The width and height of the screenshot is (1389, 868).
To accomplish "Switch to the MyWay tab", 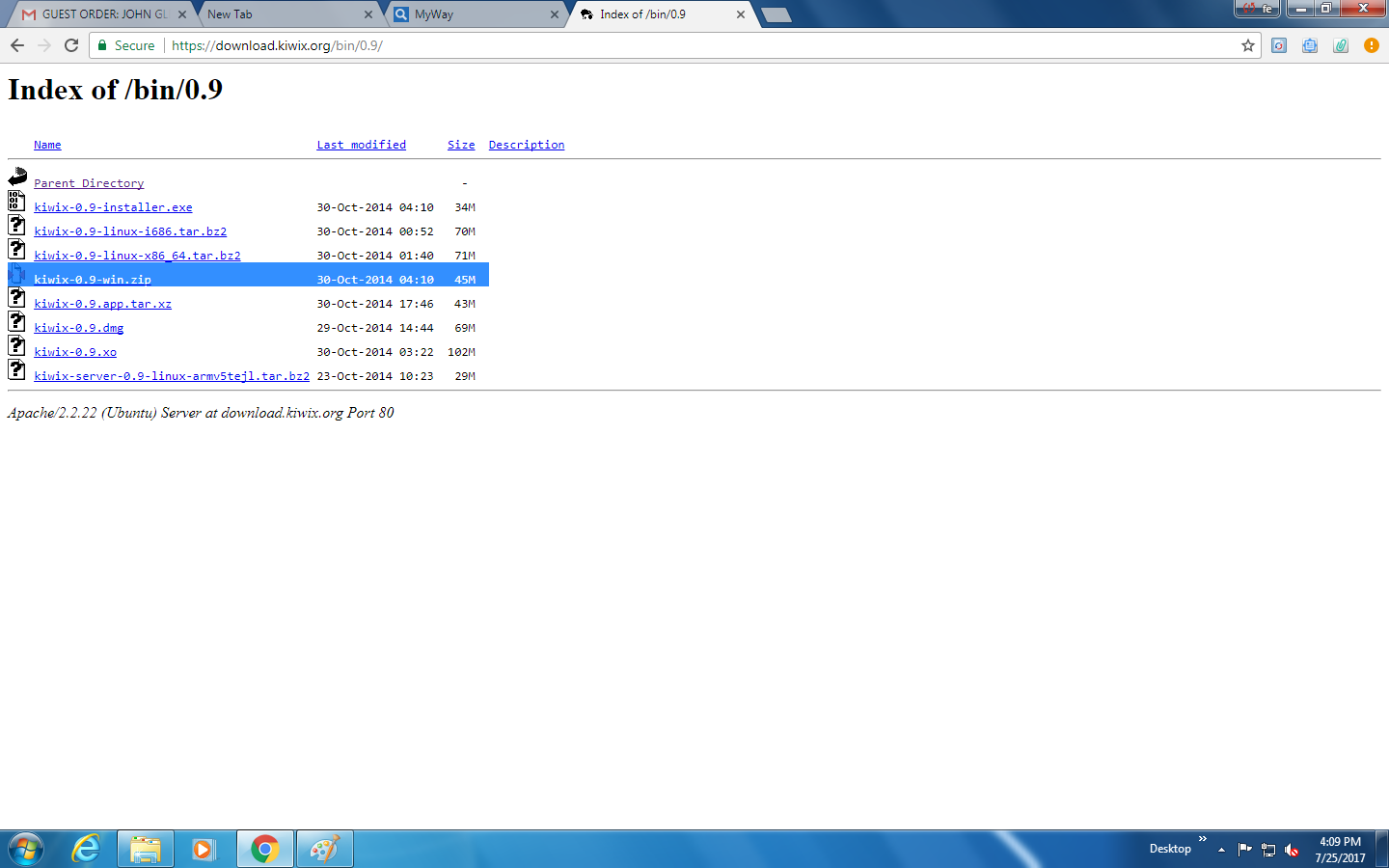I will point(473,14).
